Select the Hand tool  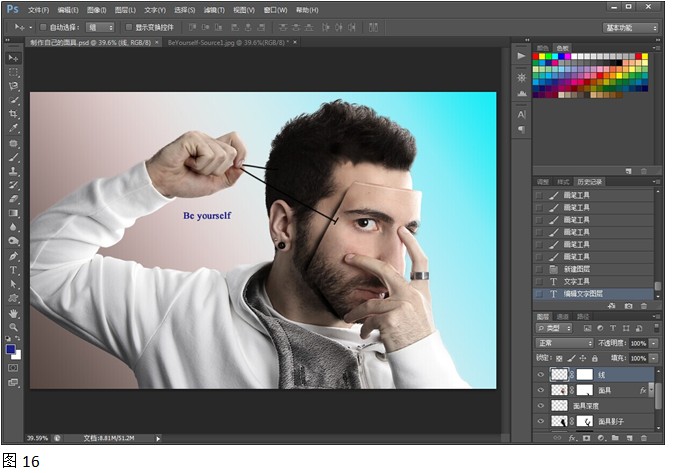(13, 313)
